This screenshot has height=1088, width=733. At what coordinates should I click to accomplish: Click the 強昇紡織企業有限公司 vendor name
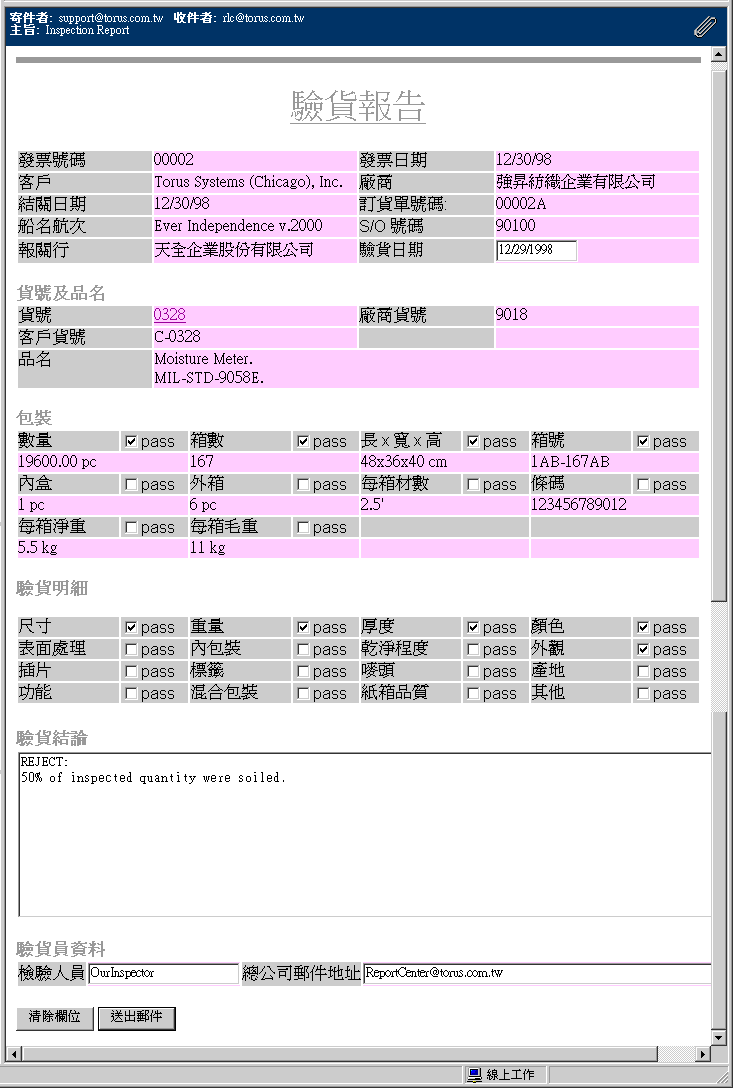575,182
